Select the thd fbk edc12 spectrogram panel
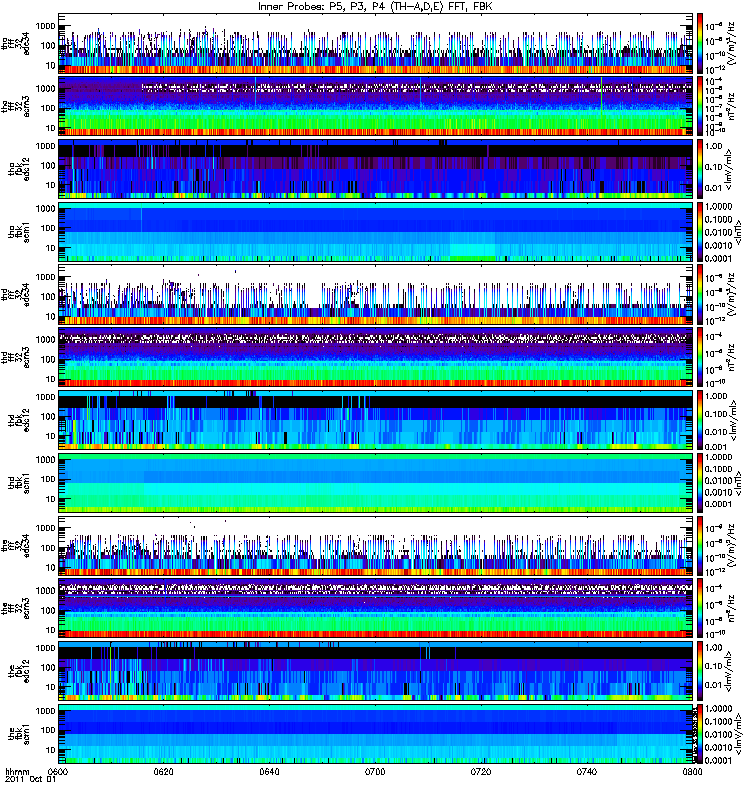The width and height of the screenshot is (750, 800). tap(376, 420)
